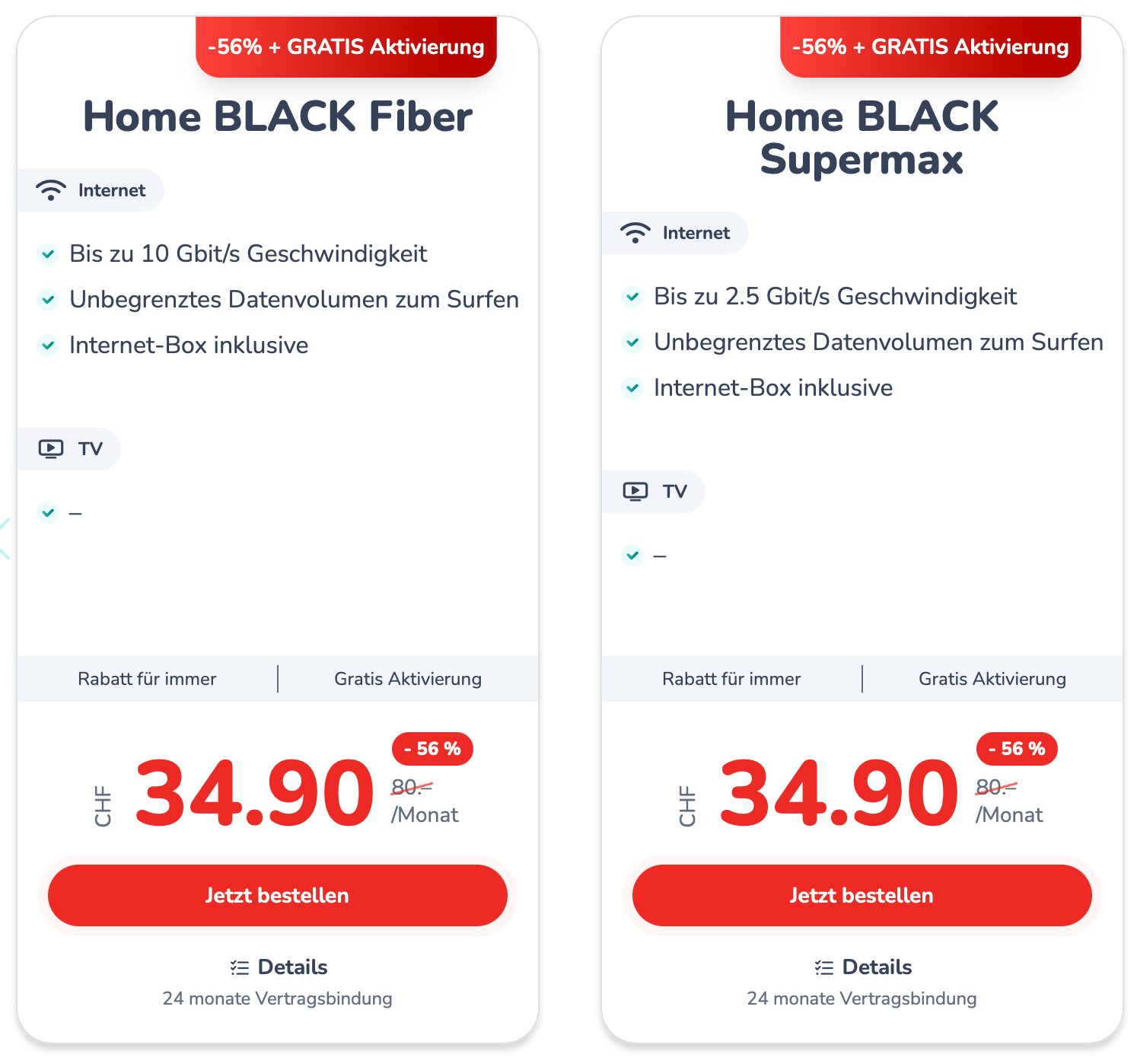Click the checkmark next to 10 Gbit/s speed
The image size is (1137, 1064).
point(48,254)
